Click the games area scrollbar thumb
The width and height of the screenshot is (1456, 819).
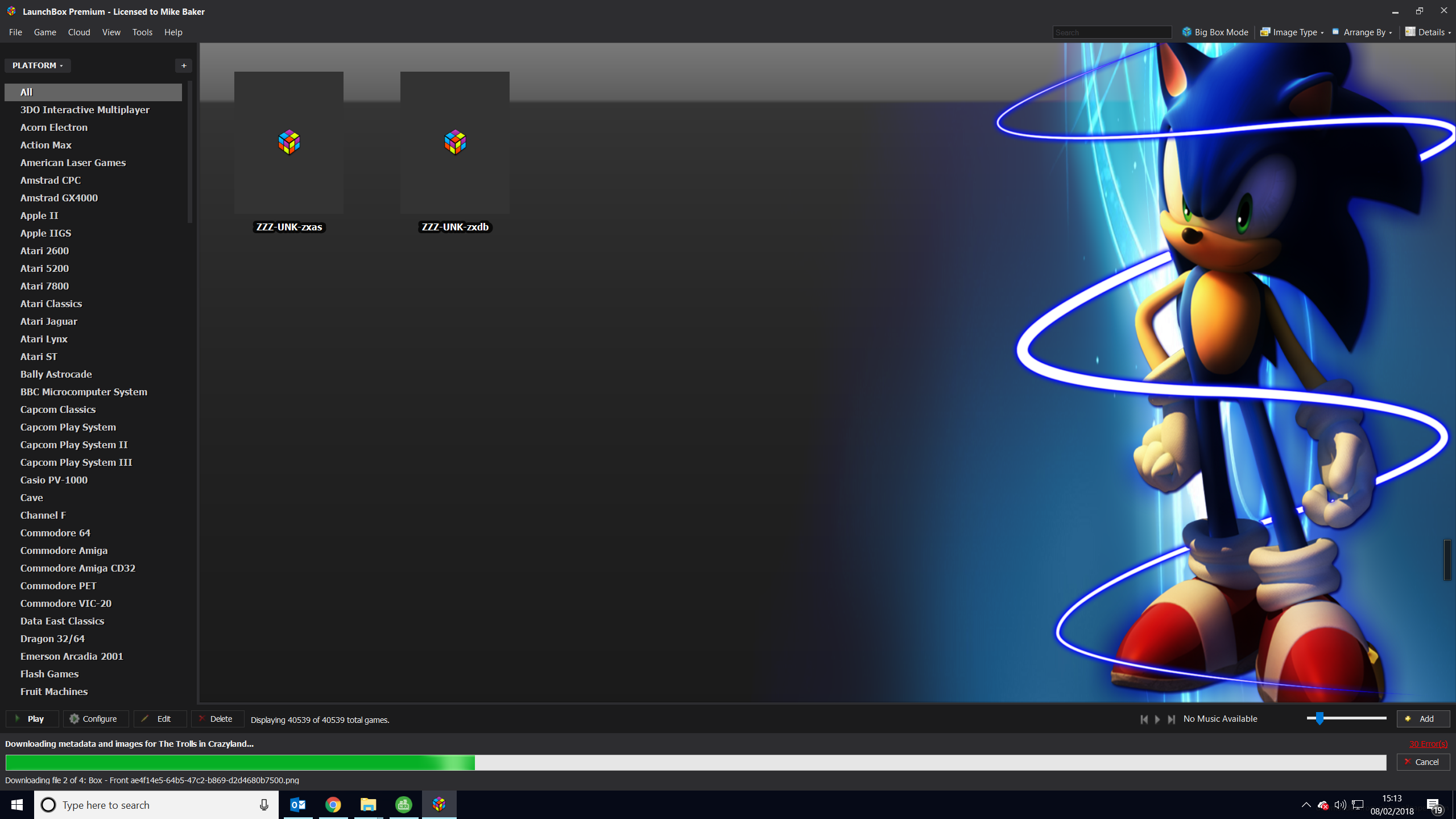[1447, 560]
